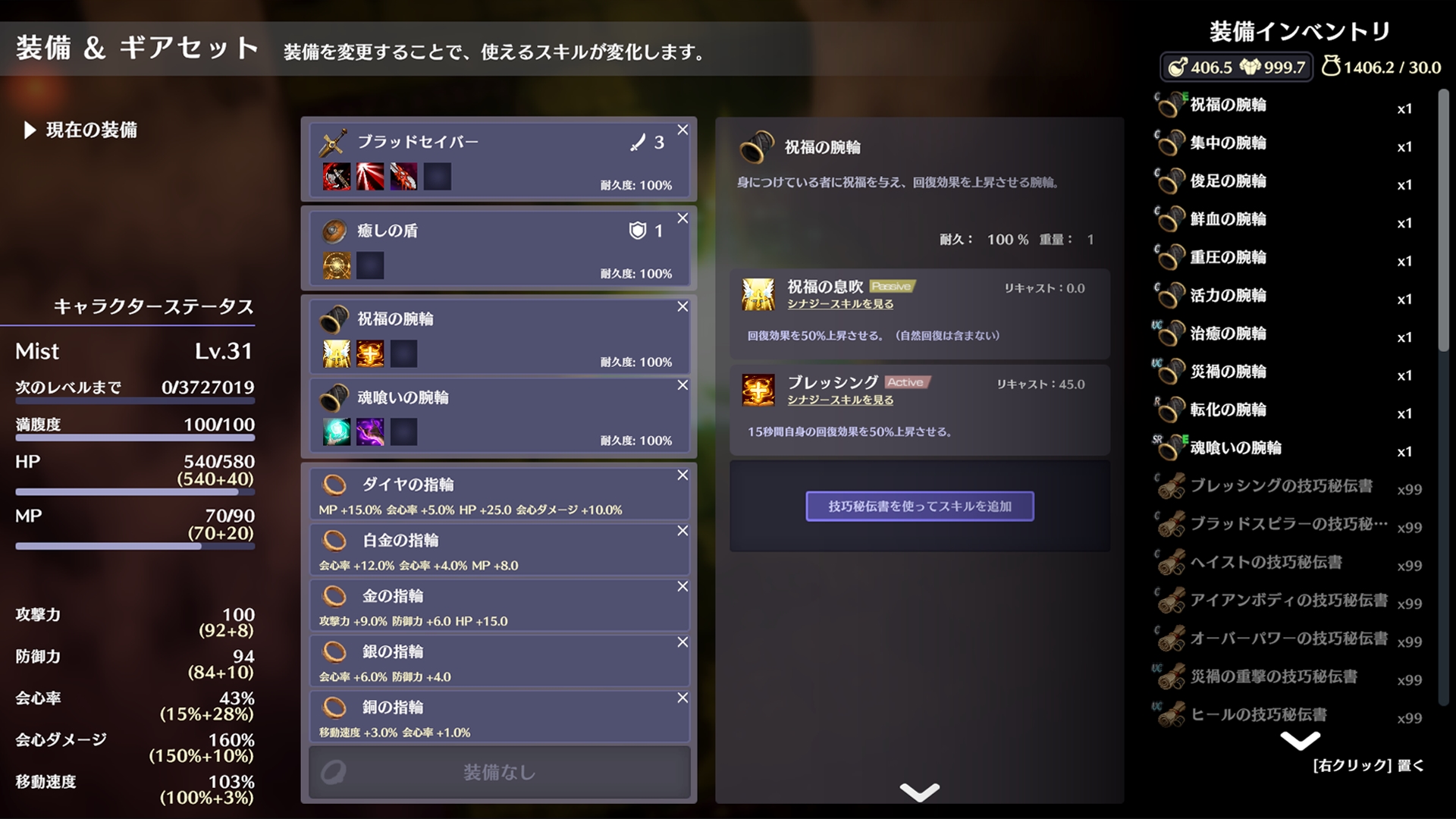The image size is (1456, 819).
Task: Expand the 現在の装備 triangle
Action: tap(30, 130)
